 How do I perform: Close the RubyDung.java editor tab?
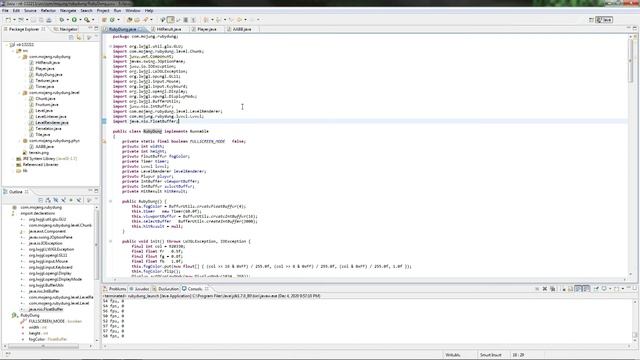(141, 29)
